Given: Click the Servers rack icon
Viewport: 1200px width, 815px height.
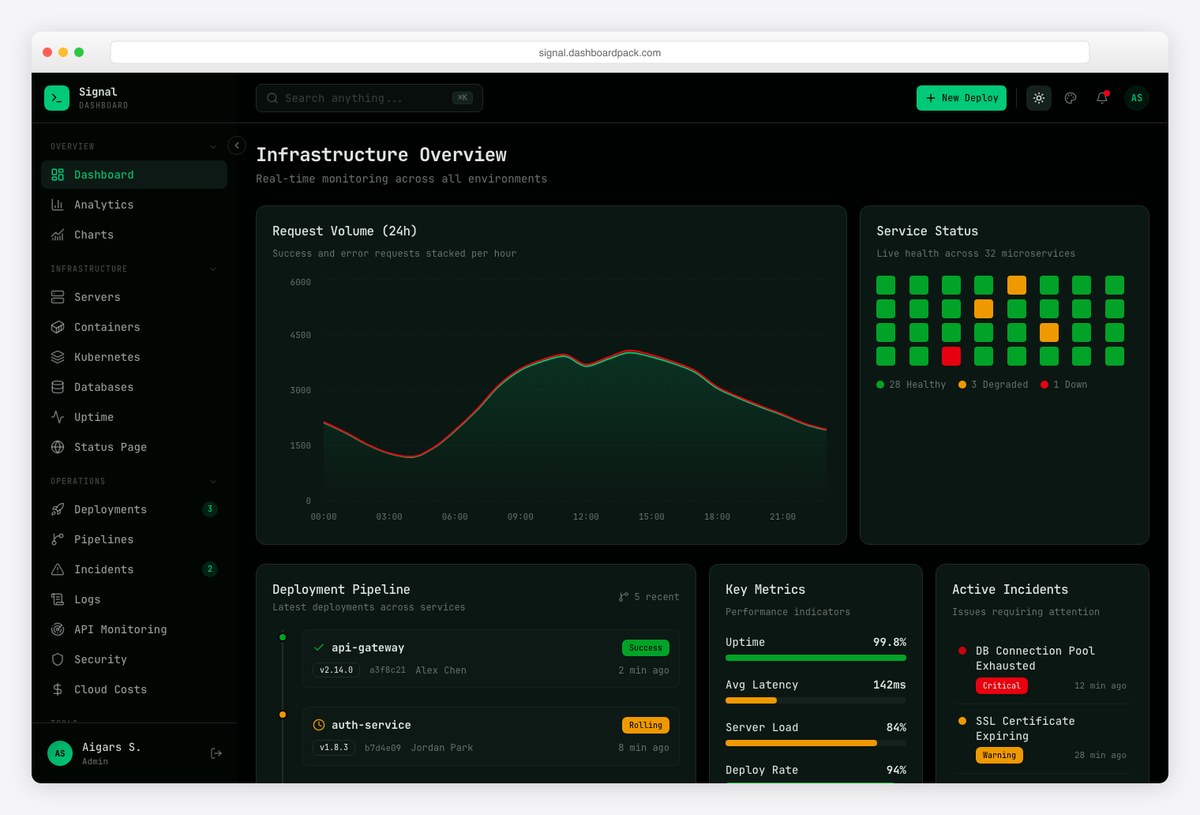Looking at the screenshot, I should click(x=57, y=297).
